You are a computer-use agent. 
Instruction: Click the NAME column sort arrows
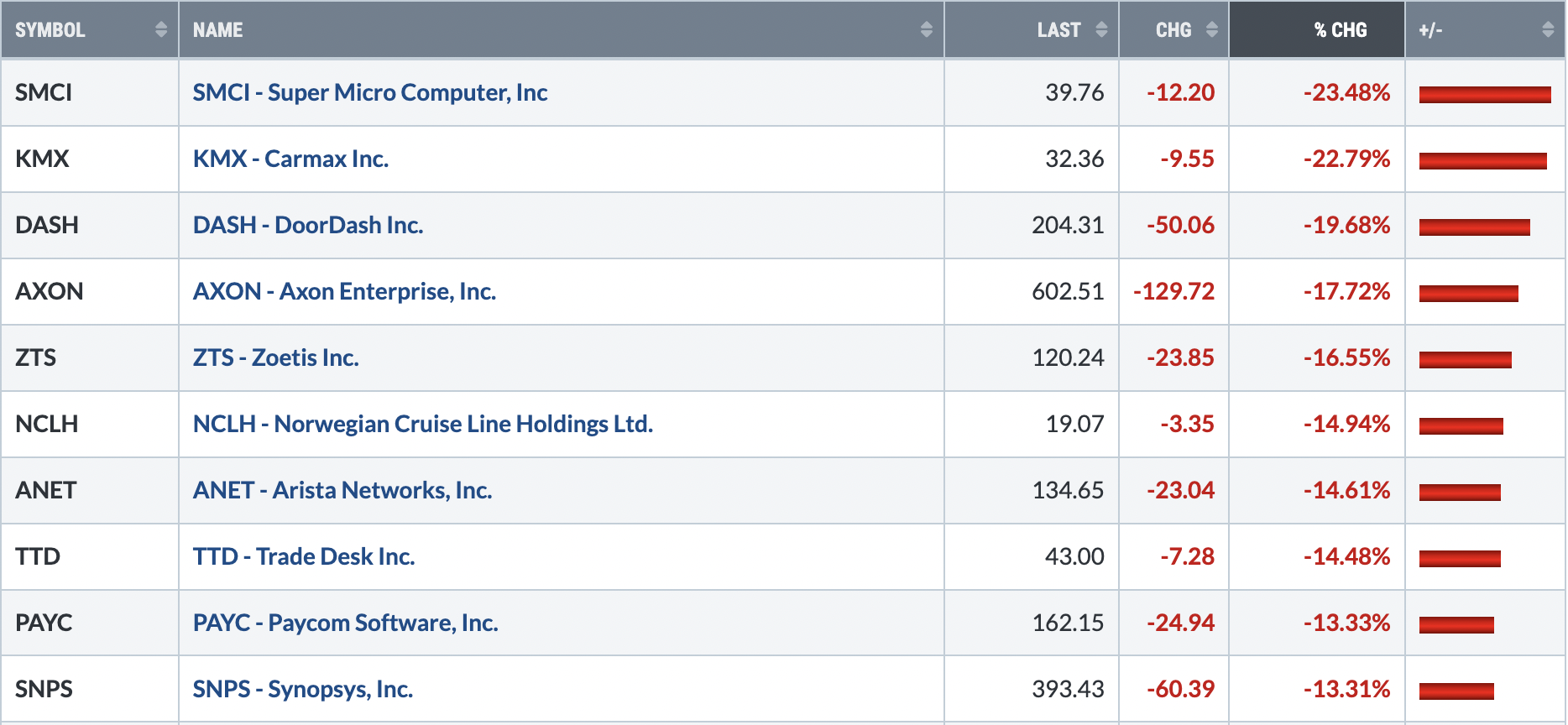point(927,29)
